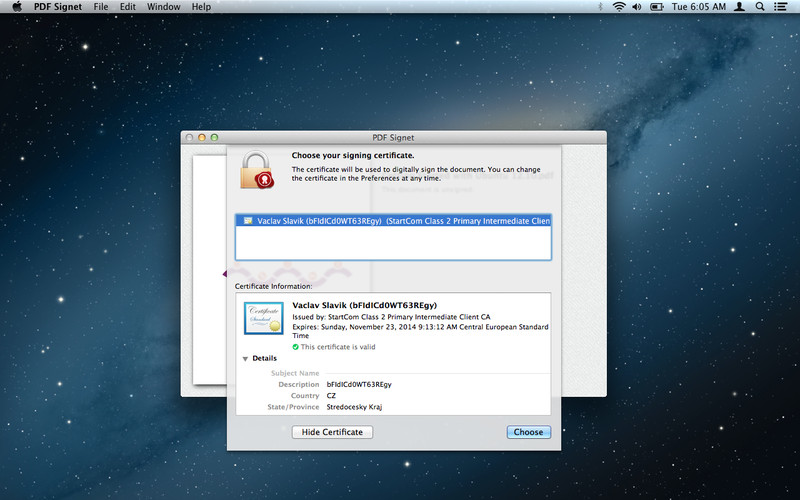Image resolution: width=800 pixels, height=500 pixels.
Task: Click the Tue 6:05 AM clock
Action: (698, 7)
